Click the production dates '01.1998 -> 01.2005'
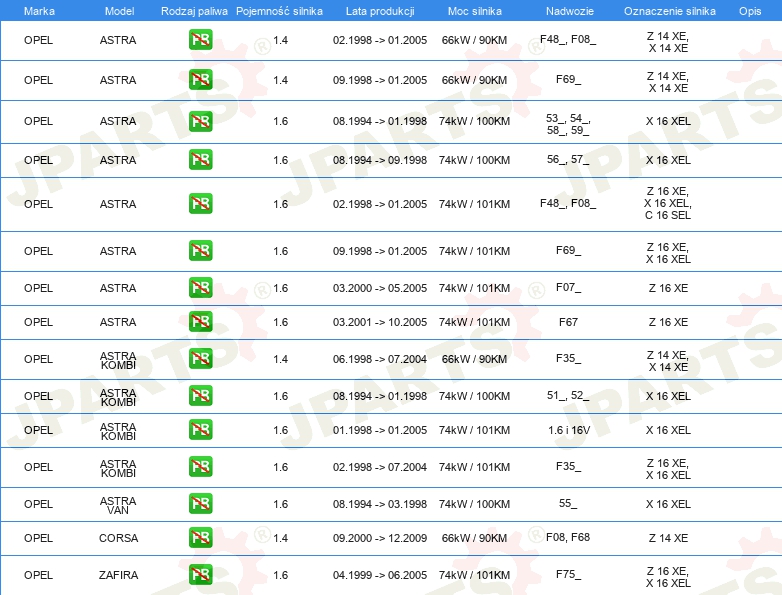Image resolution: width=782 pixels, height=595 pixels. 380,430
